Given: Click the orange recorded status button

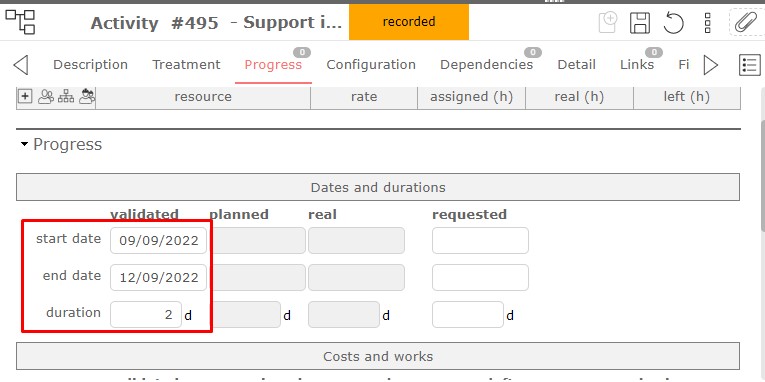Looking at the screenshot, I should click(409, 22).
